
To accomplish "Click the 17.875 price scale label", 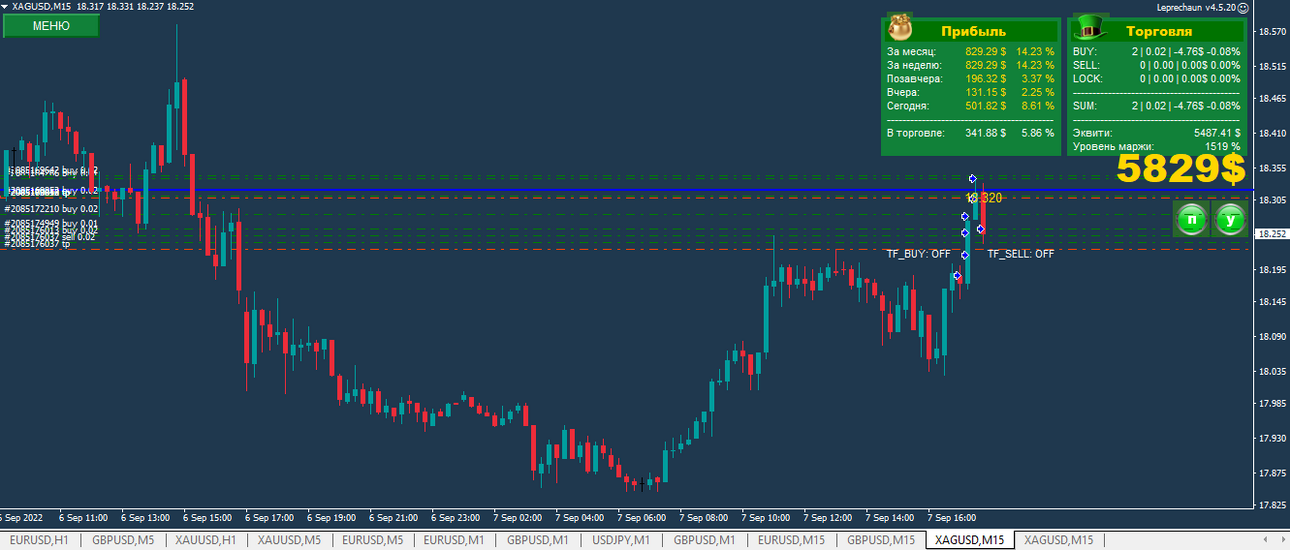I will tap(1272, 473).
